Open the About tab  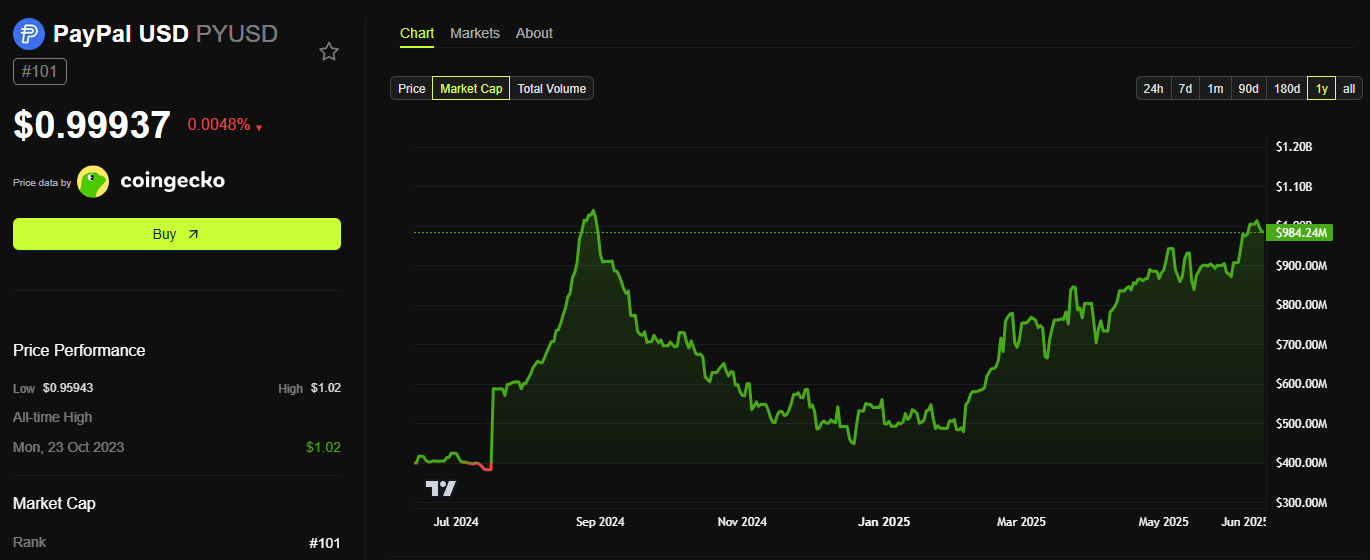point(534,33)
